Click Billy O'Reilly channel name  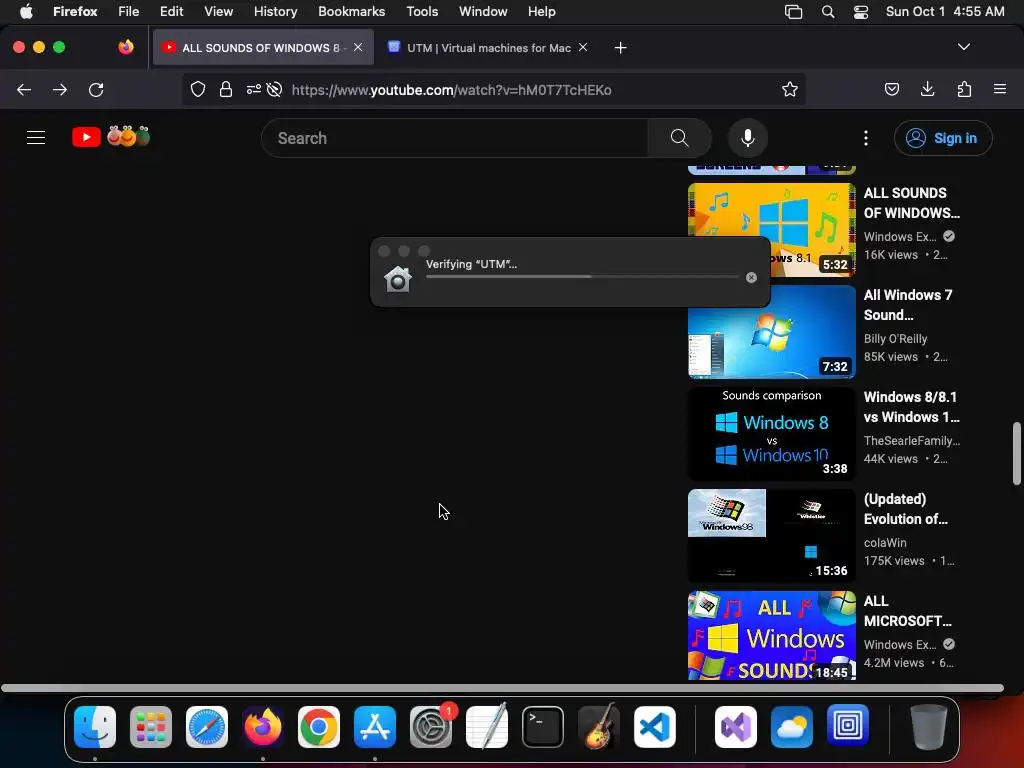coord(895,338)
